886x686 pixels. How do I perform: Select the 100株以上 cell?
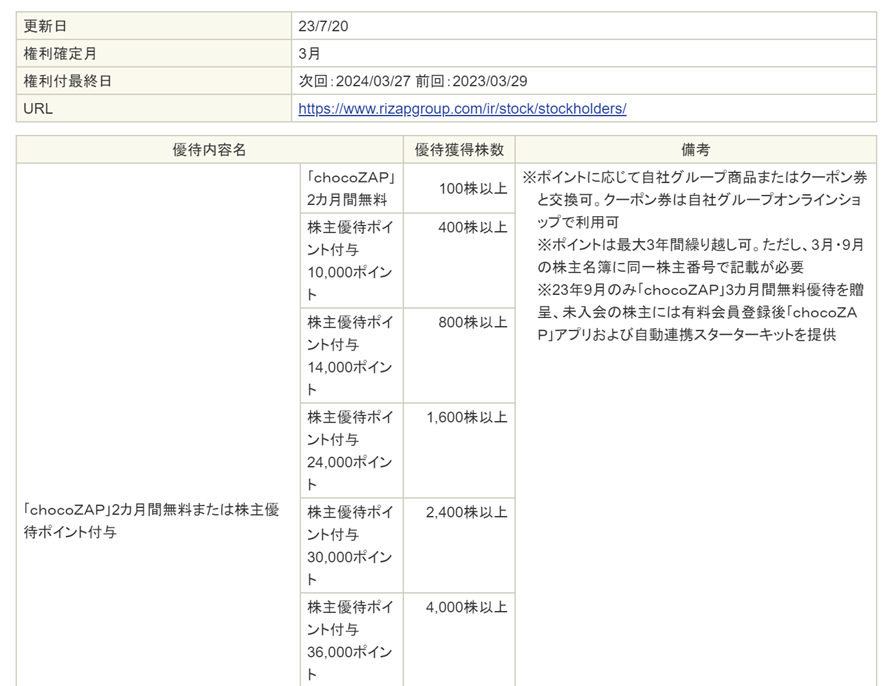pos(459,189)
